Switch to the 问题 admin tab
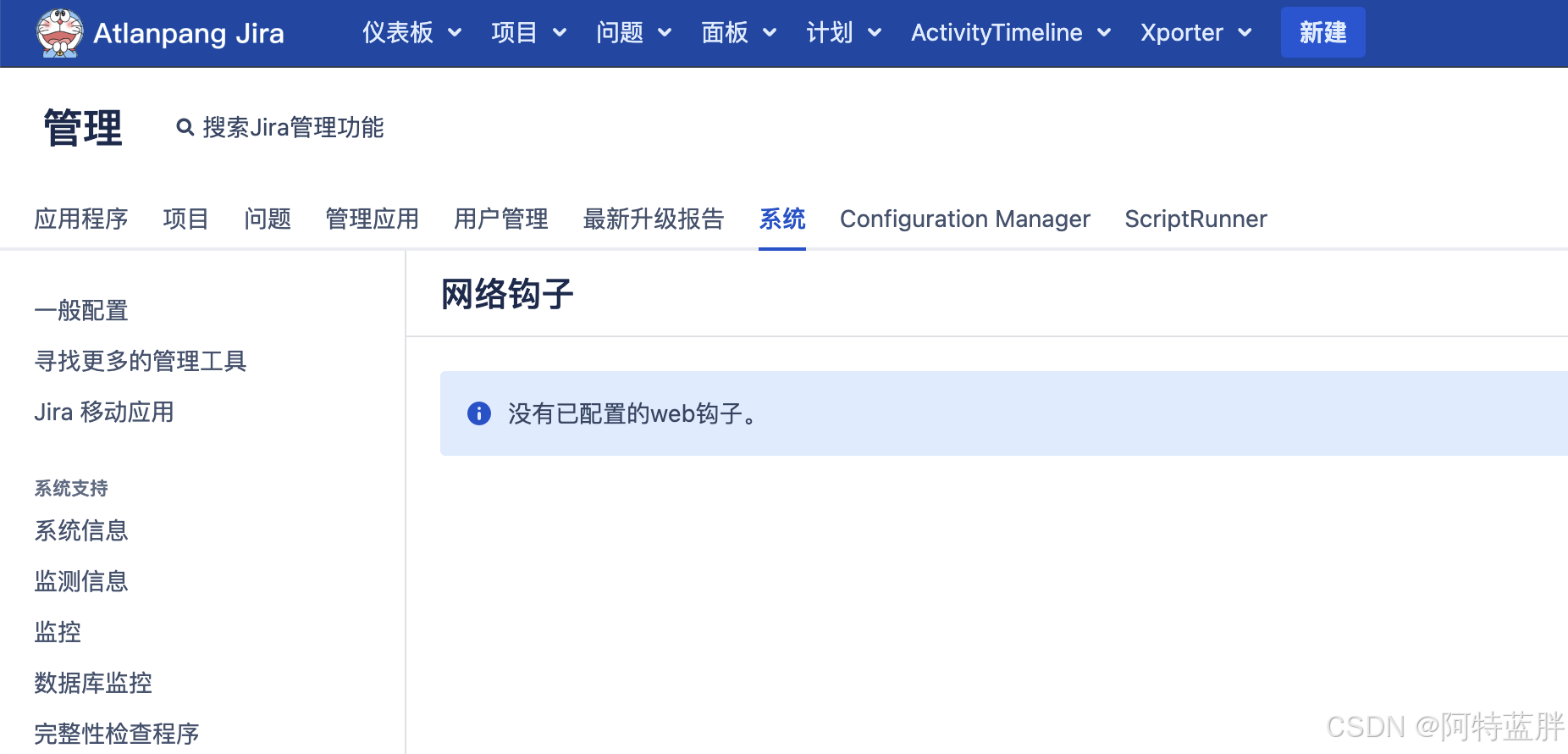This screenshot has width=1568, height=754. click(268, 219)
